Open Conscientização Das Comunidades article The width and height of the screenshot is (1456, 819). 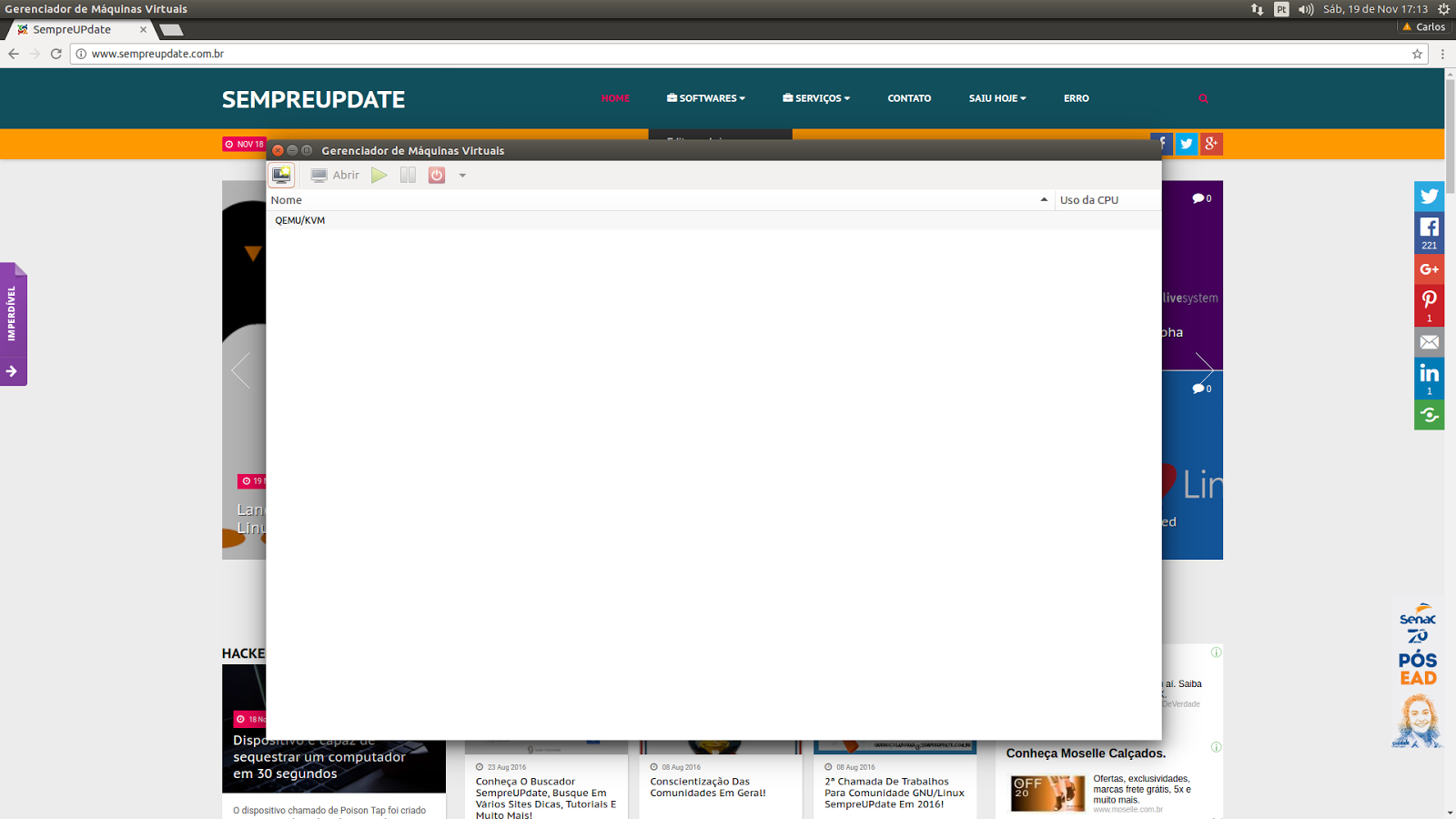coord(708,787)
